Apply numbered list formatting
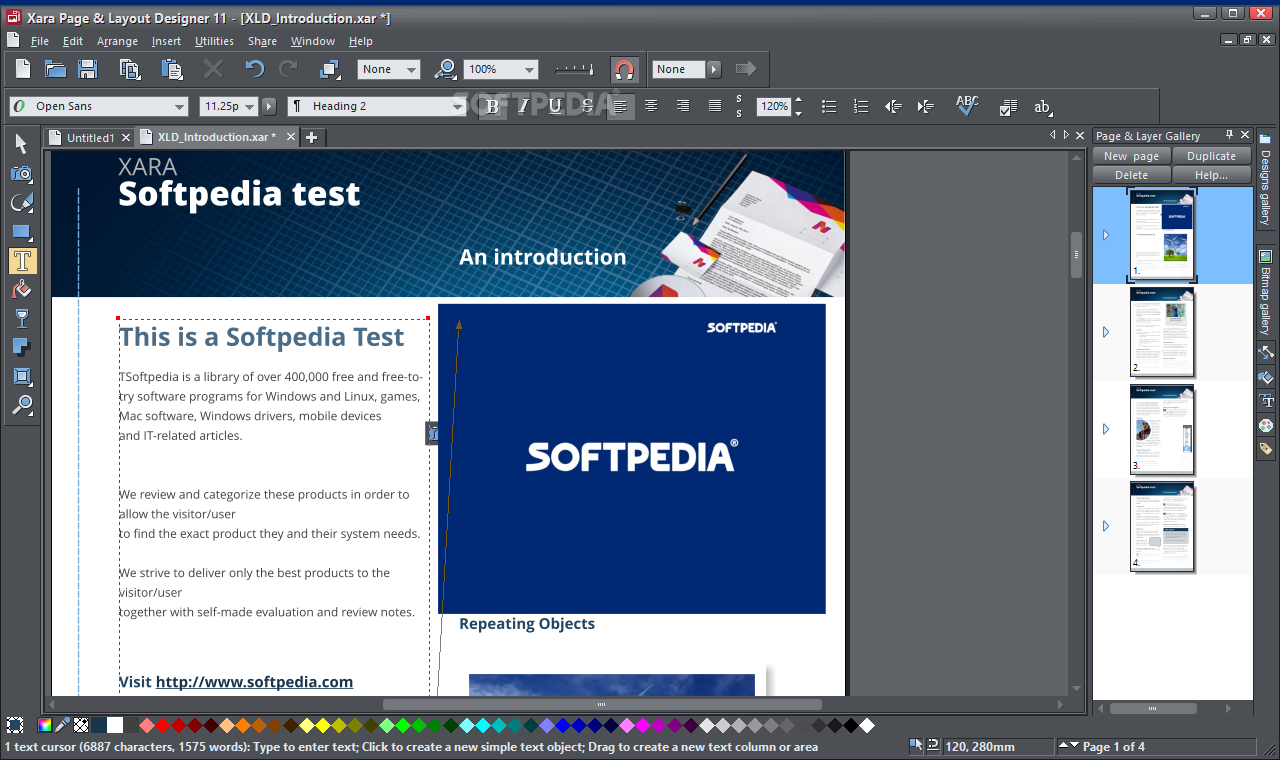1280x760 pixels. [x=861, y=106]
